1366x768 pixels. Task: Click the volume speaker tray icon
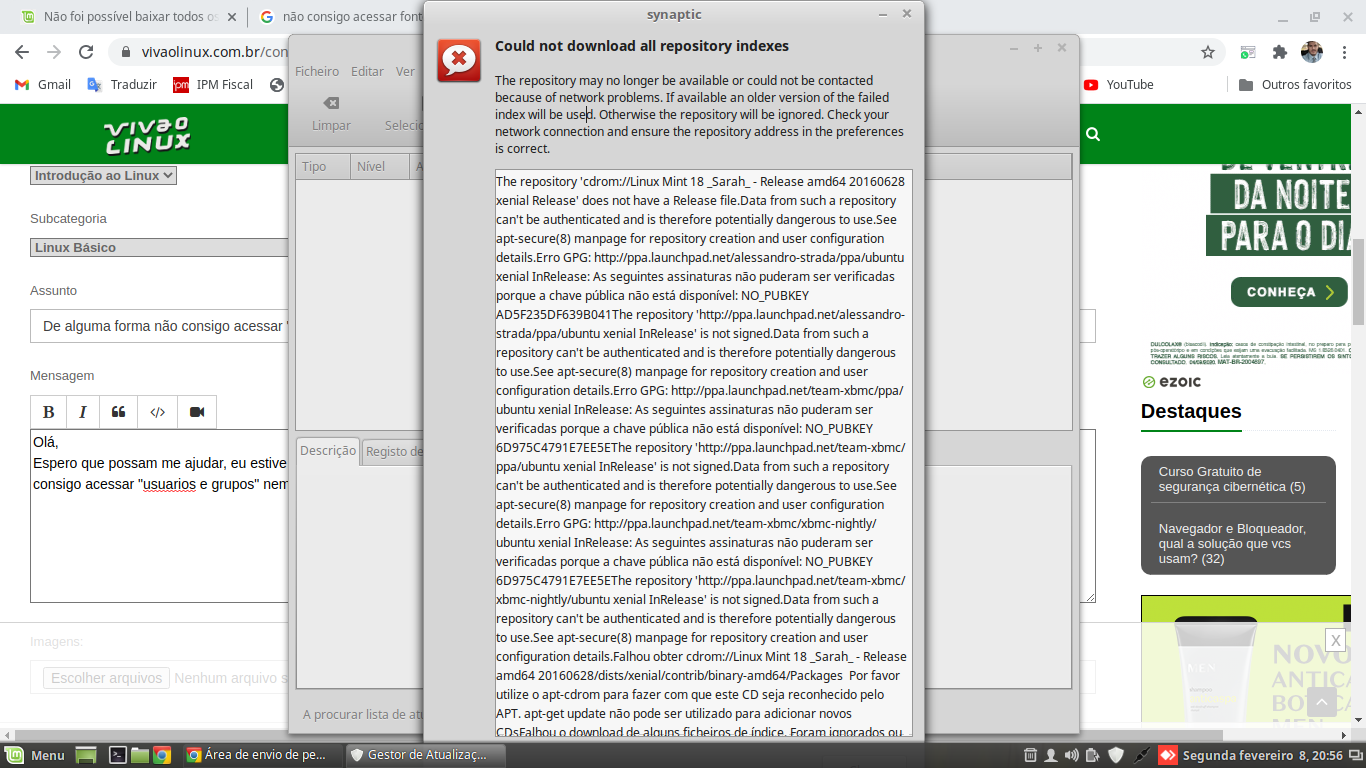(x=1072, y=755)
